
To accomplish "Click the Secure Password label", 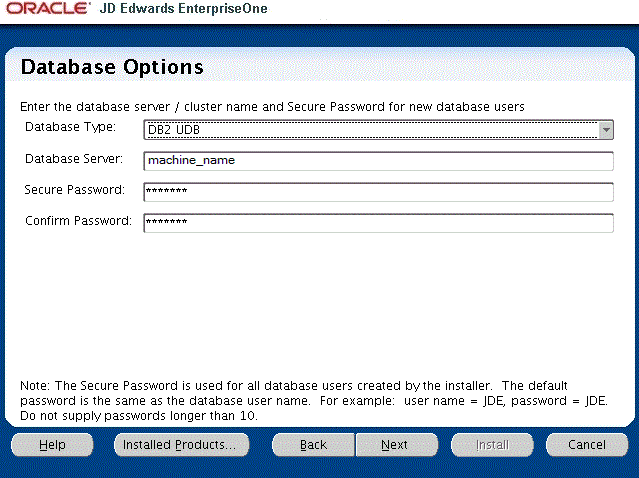I will 75,189.
